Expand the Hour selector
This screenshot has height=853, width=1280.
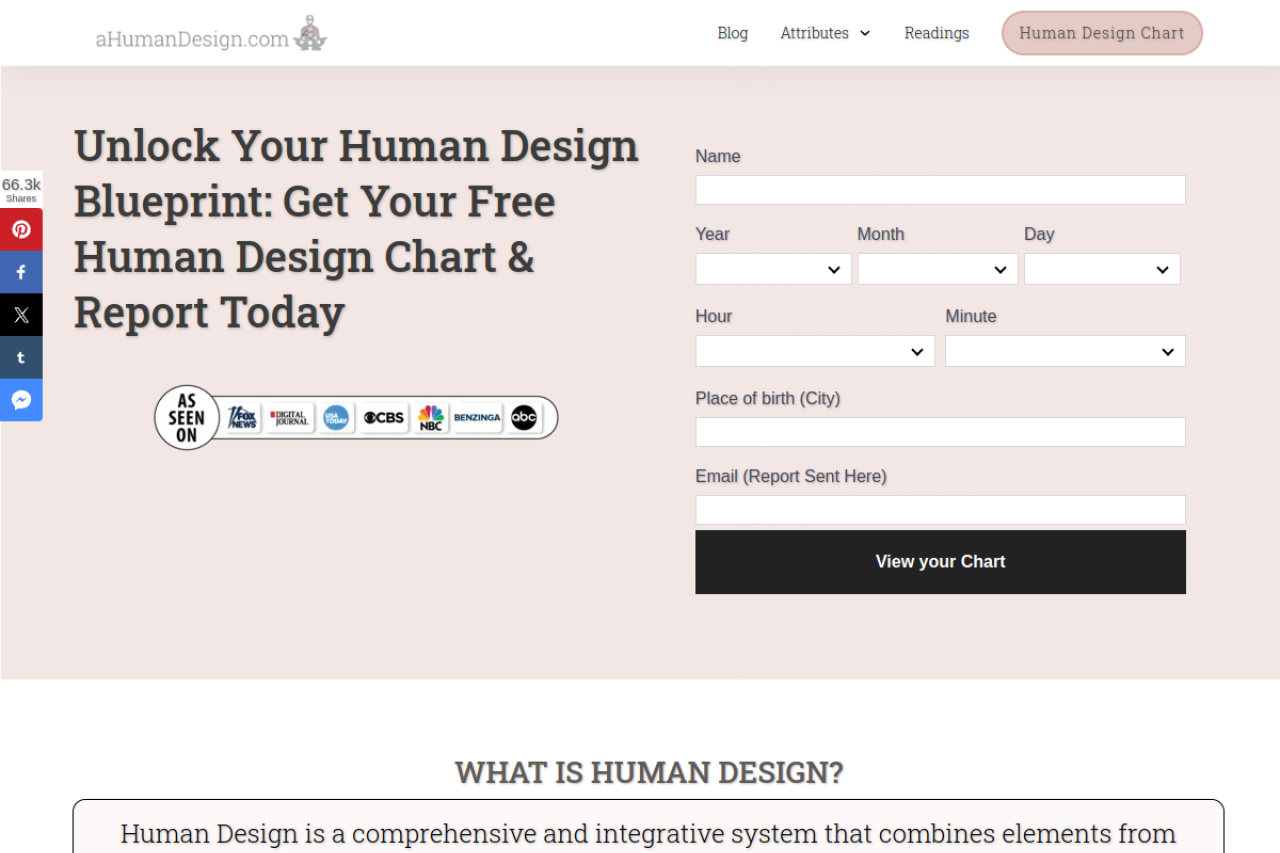click(815, 351)
